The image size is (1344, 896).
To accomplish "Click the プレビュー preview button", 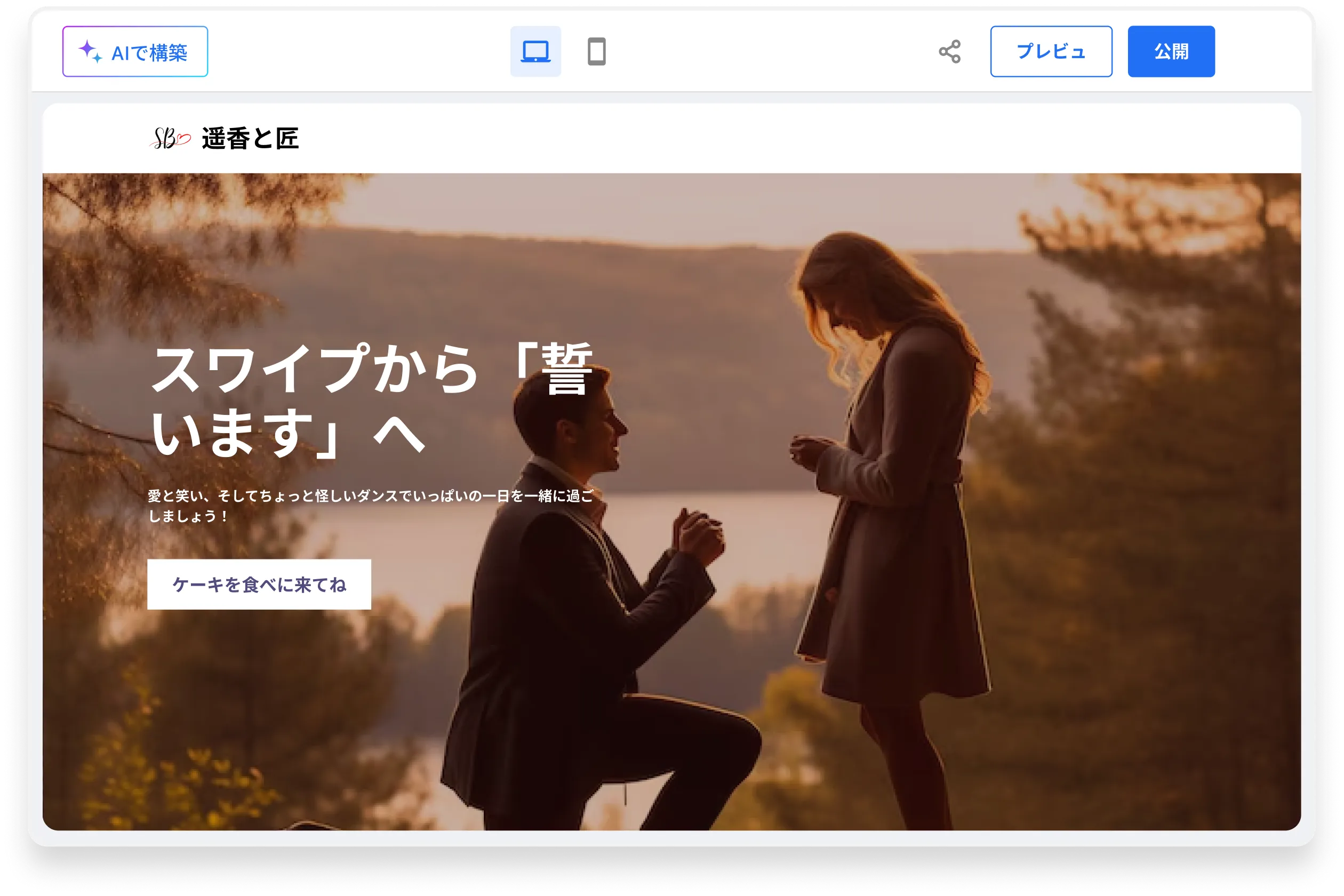I will (x=1051, y=51).
